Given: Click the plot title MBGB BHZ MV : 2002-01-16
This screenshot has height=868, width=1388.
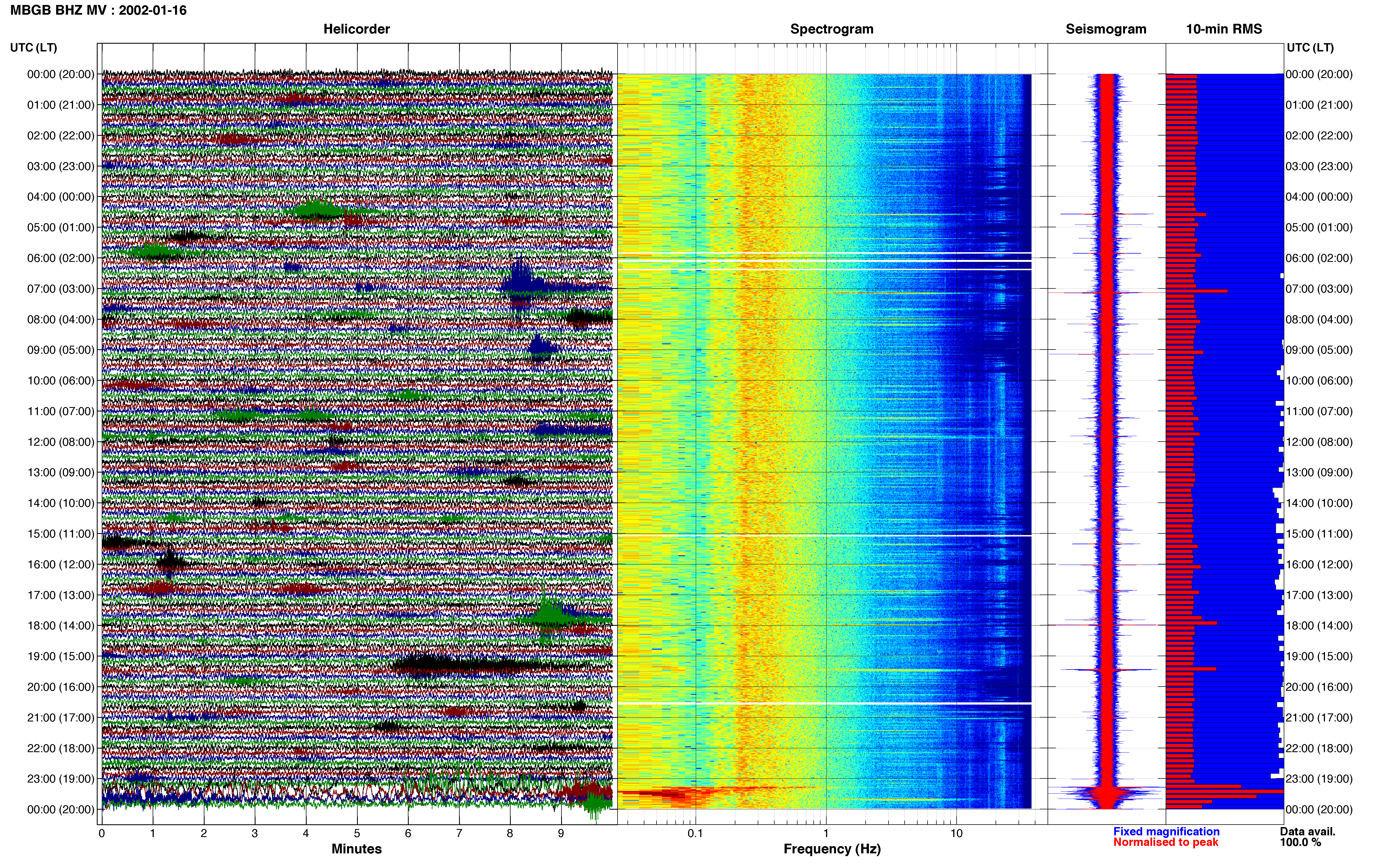Looking at the screenshot, I should click(98, 10).
